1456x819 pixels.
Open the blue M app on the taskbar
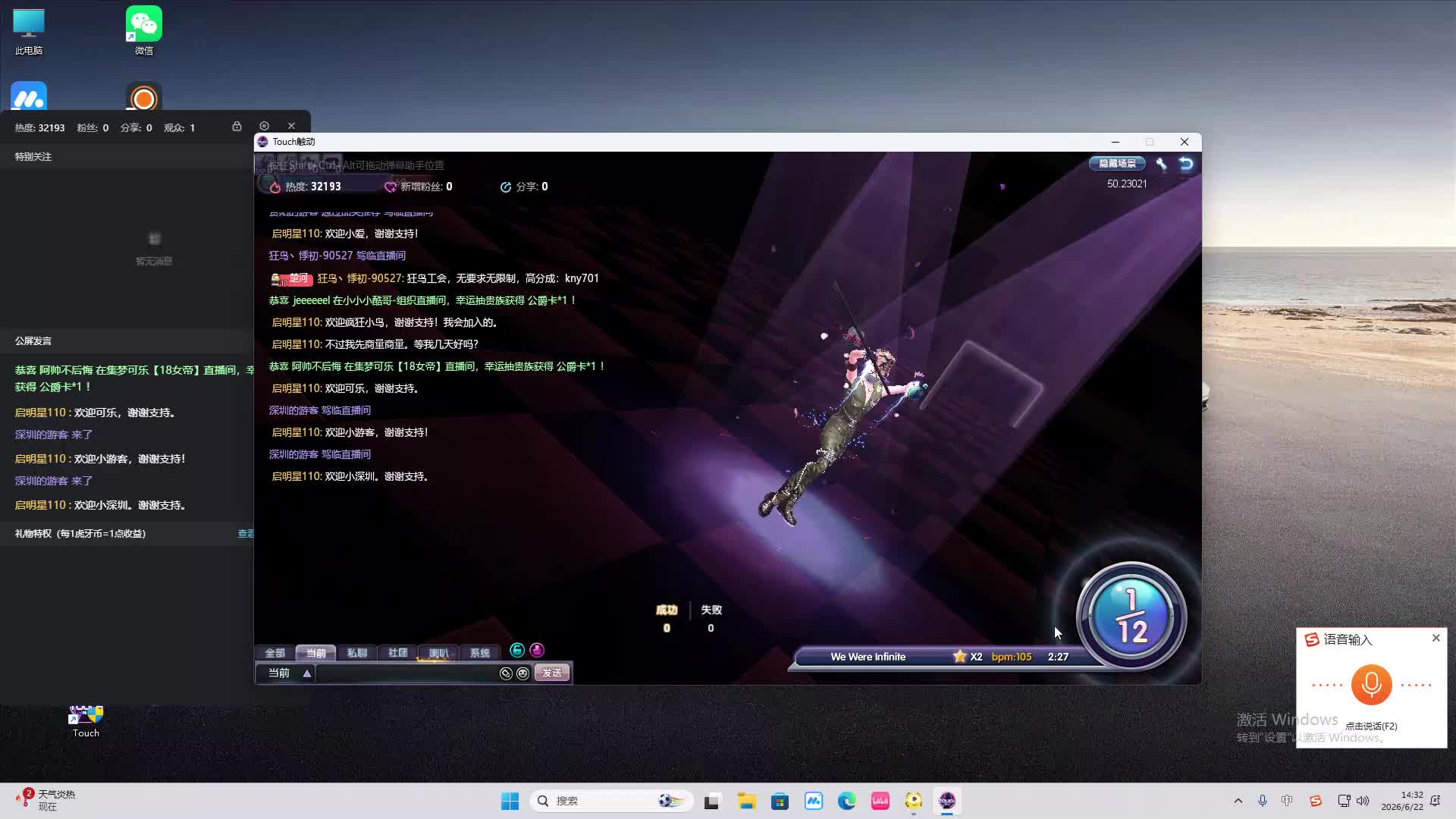813,801
